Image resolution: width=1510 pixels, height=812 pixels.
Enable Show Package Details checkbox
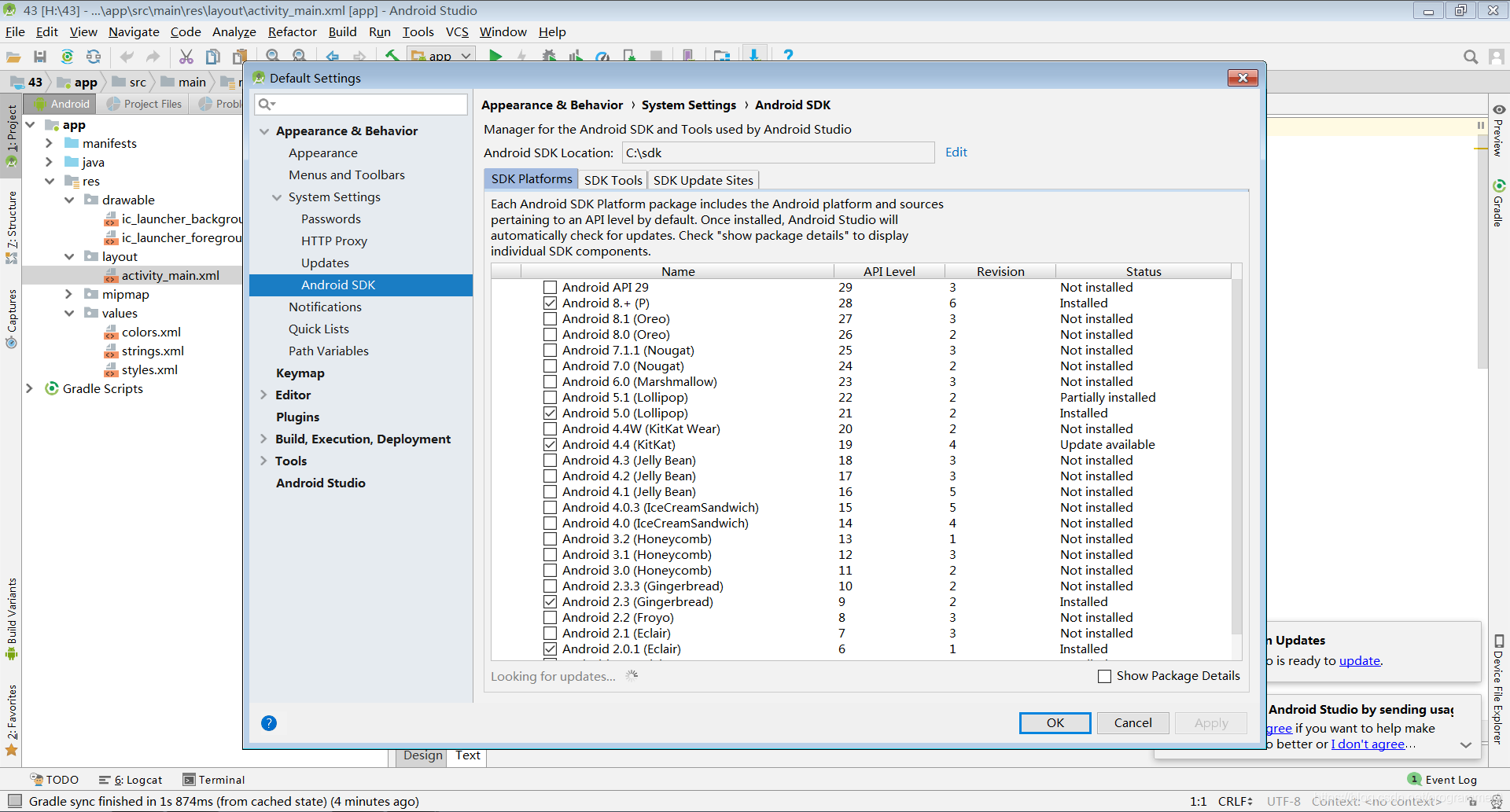[1105, 676]
